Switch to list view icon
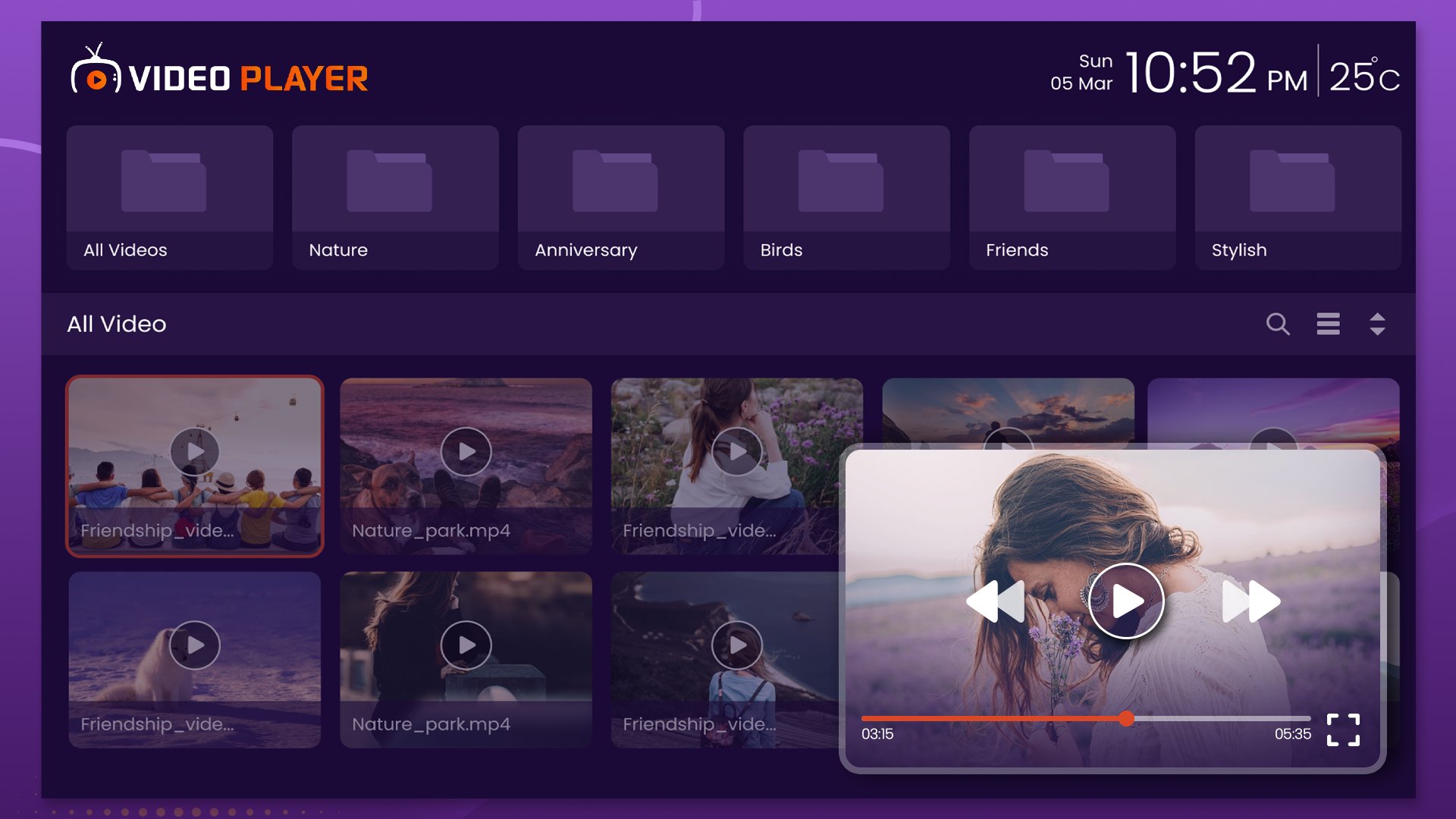The image size is (1456, 819). click(x=1328, y=324)
